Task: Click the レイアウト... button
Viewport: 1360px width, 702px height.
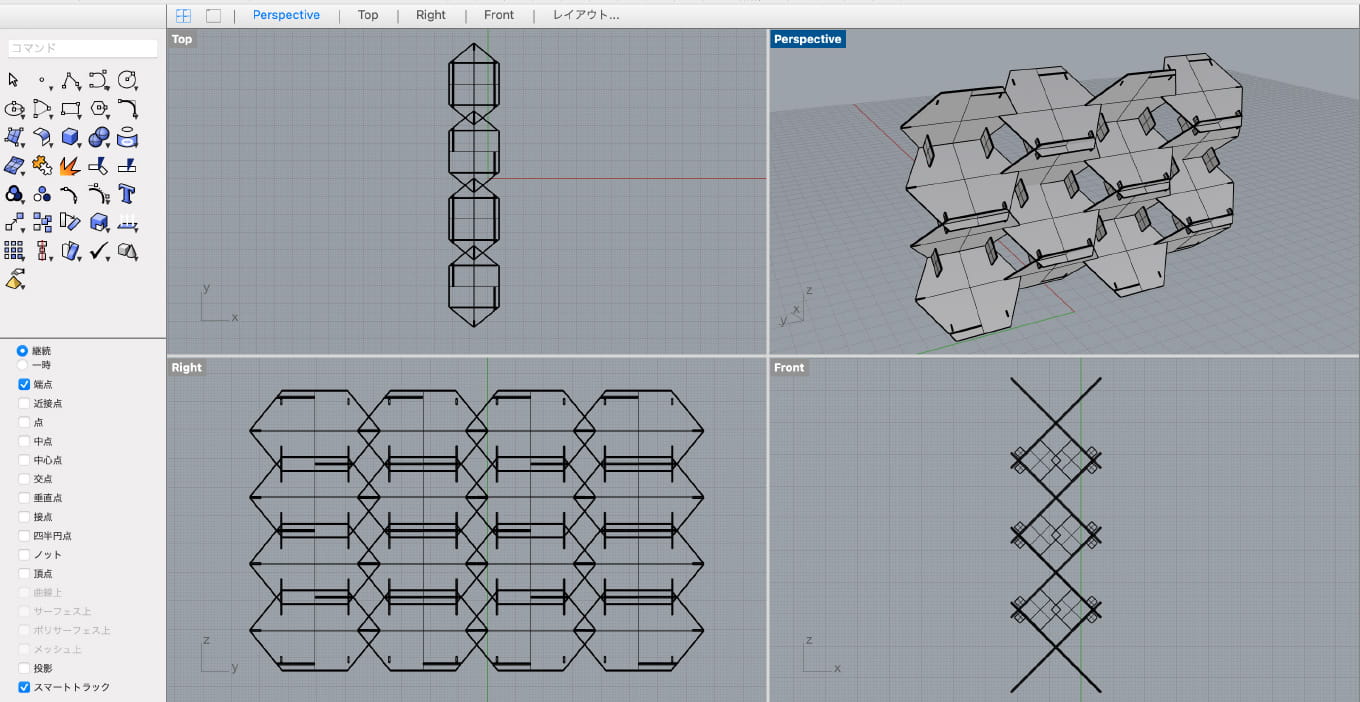Action: (x=586, y=15)
